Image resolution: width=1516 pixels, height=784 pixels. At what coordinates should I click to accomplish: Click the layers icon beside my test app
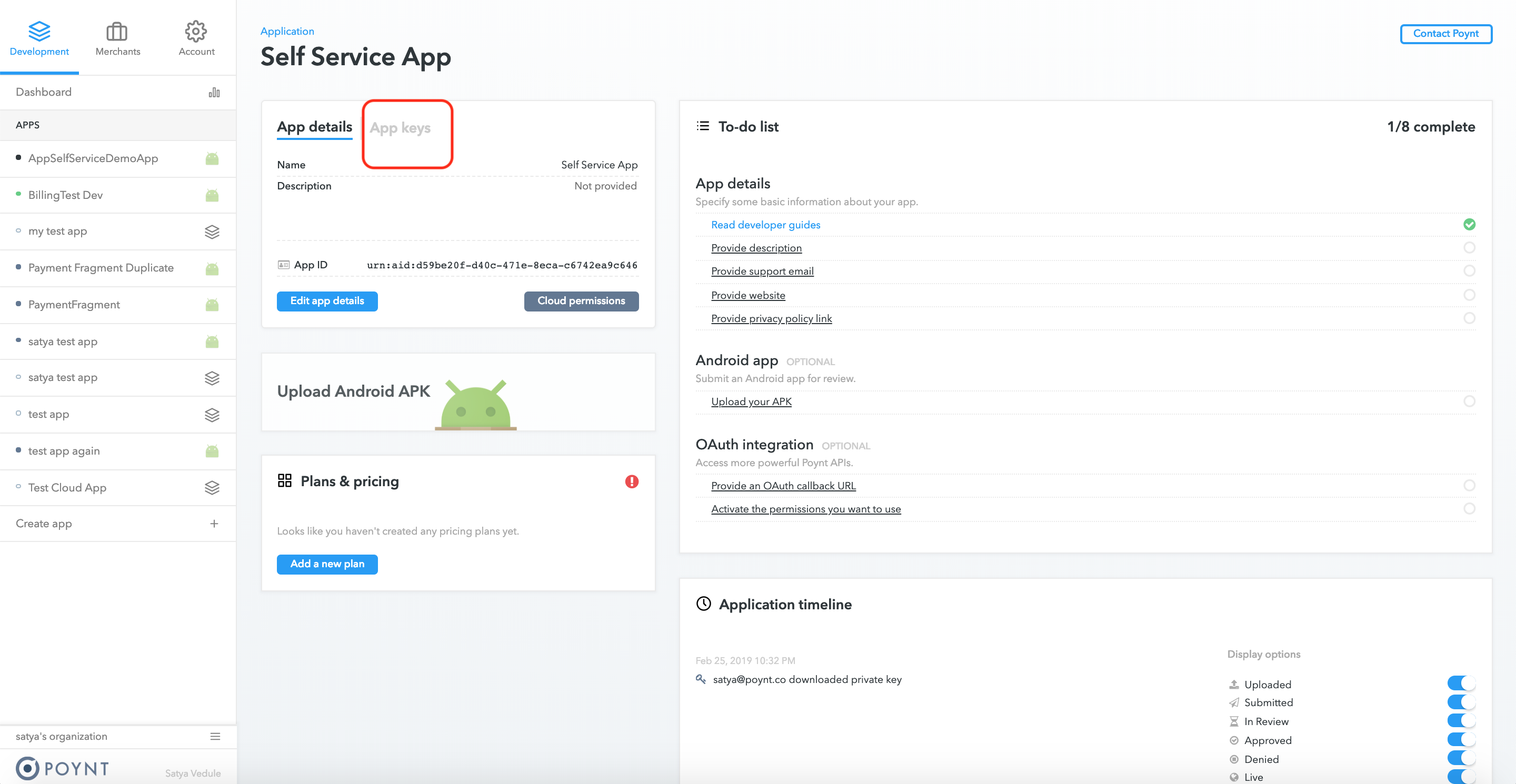tap(212, 232)
